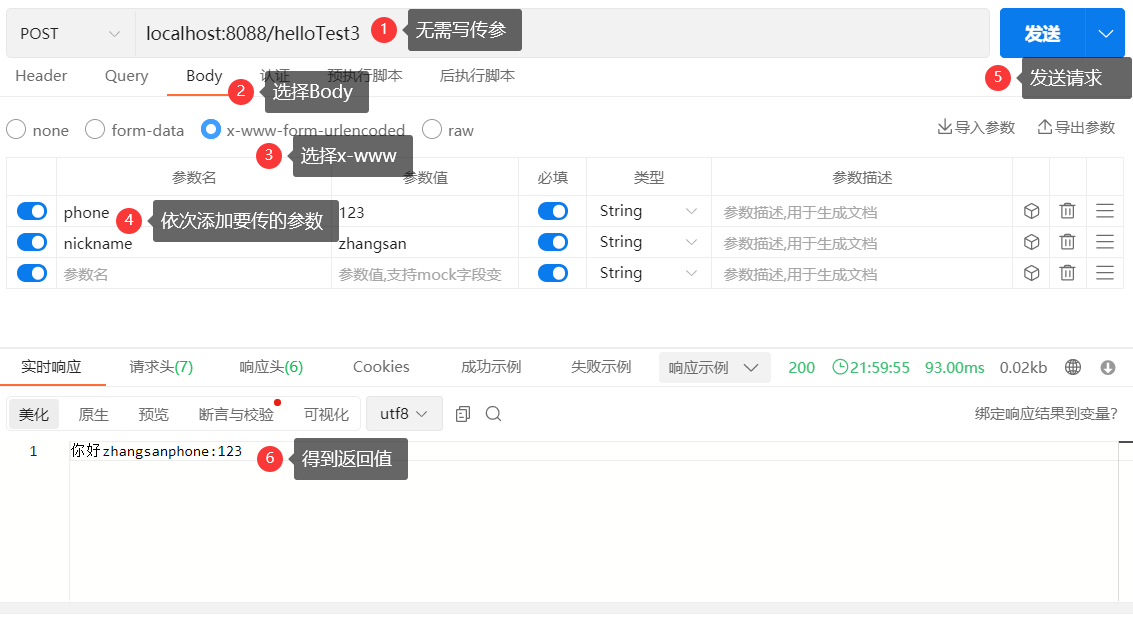The image size is (1133, 623).
Task: Click the request URL input field
Action: click(562, 33)
